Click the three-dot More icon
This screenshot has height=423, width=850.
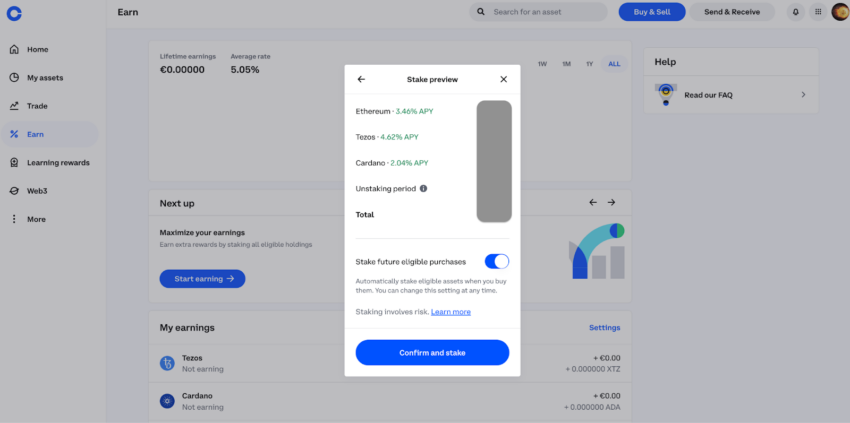pyautogui.click(x=14, y=219)
